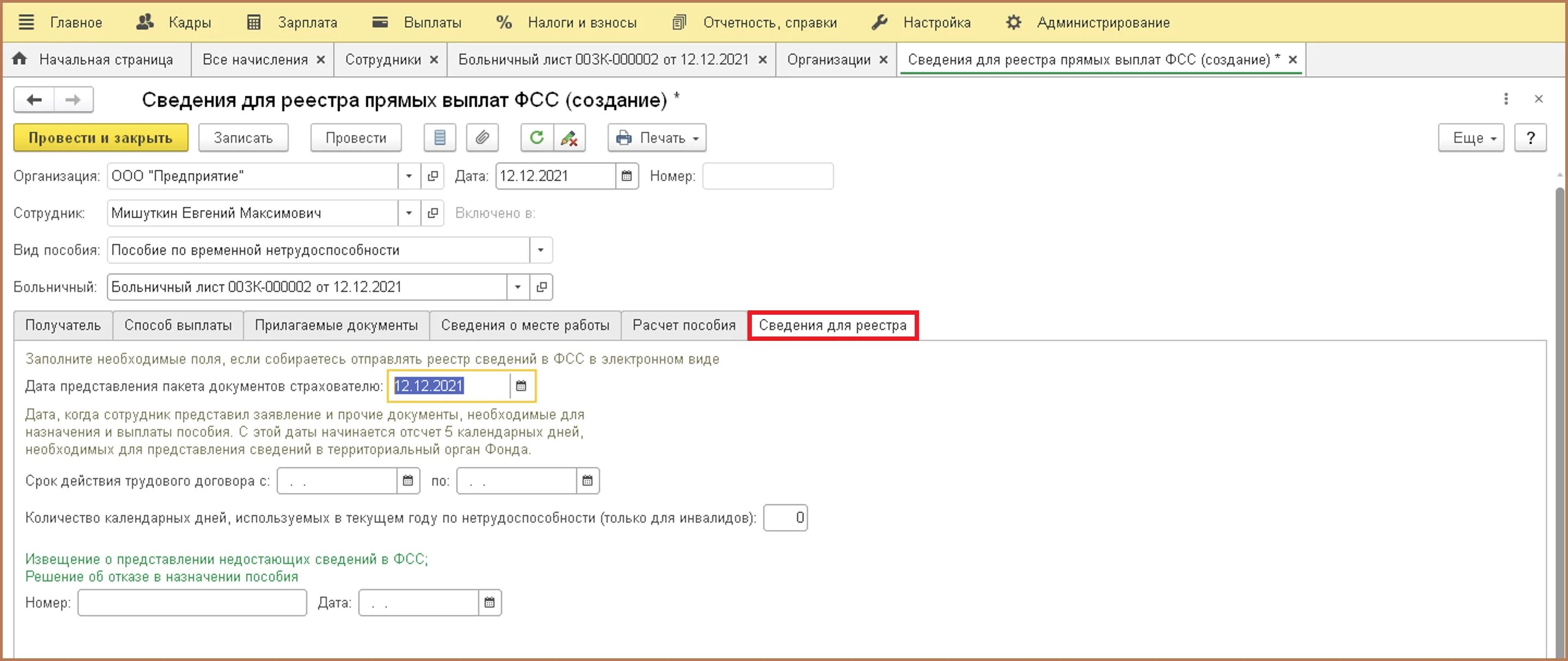This screenshot has width=1568, height=661.
Task: Open the selected Сотрудник card
Action: [x=433, y=213]
